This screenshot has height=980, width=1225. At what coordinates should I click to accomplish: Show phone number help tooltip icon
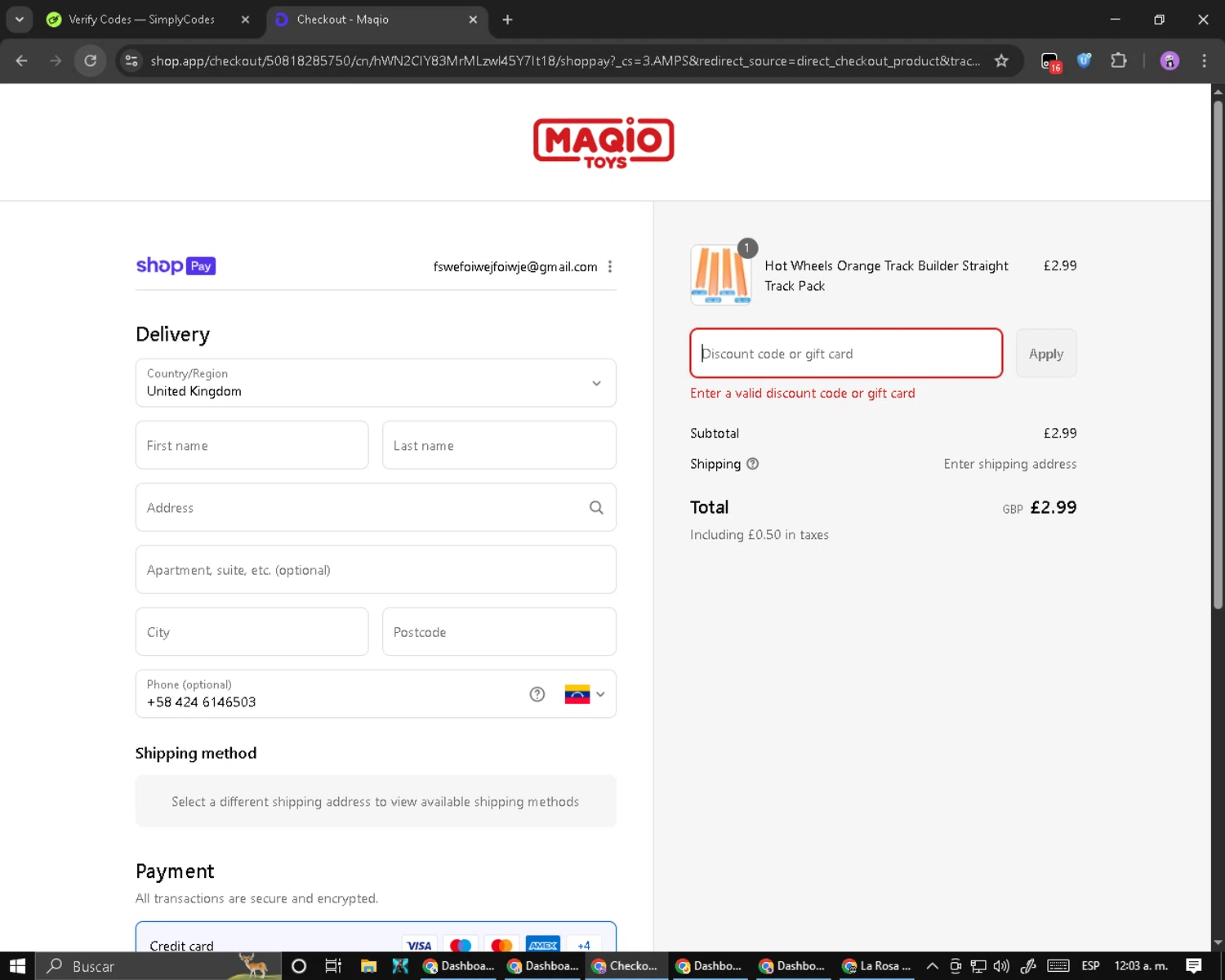[537, 694]
